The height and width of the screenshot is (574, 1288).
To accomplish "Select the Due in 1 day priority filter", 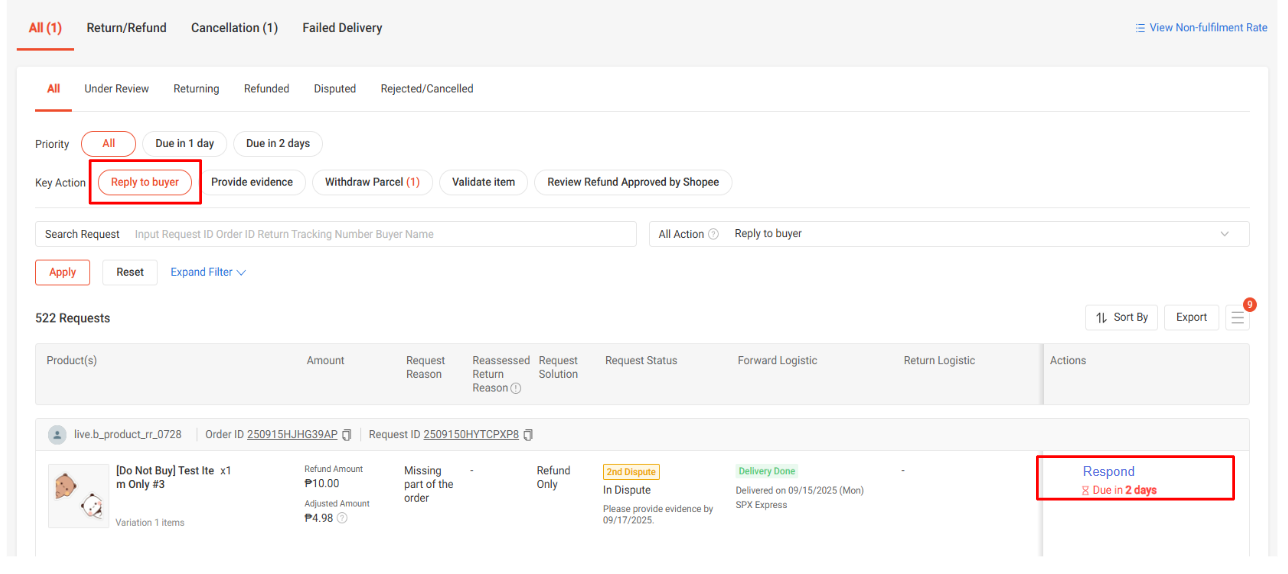I will pos(185,144).
